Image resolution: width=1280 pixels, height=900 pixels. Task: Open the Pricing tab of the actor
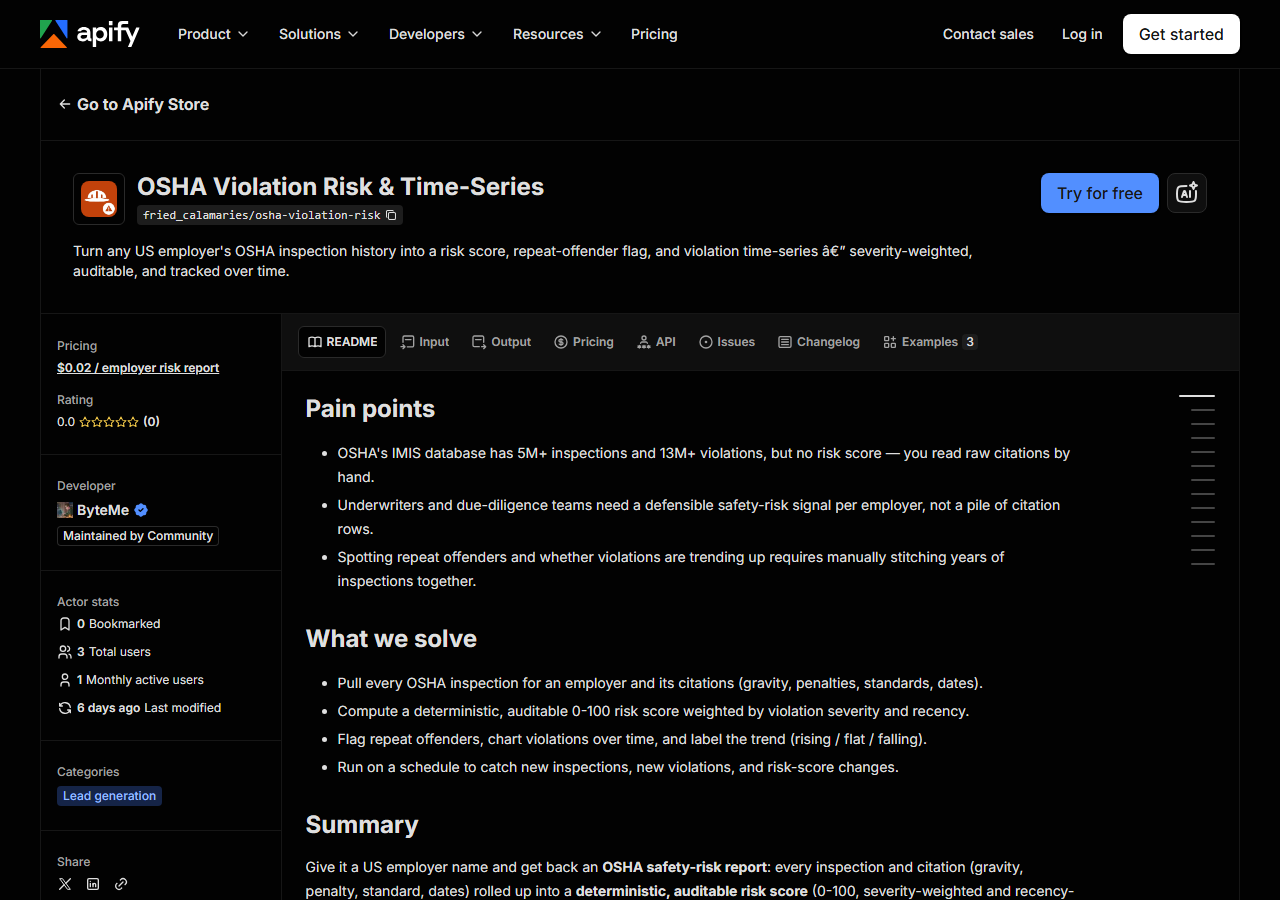click(x=584, y=342)
